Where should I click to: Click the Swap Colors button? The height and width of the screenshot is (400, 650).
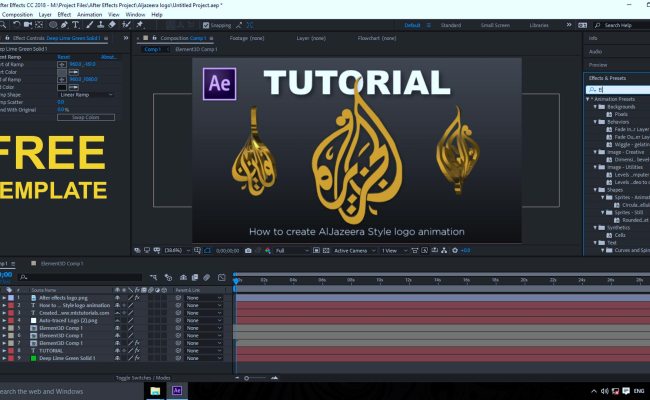tap(86, 117)
